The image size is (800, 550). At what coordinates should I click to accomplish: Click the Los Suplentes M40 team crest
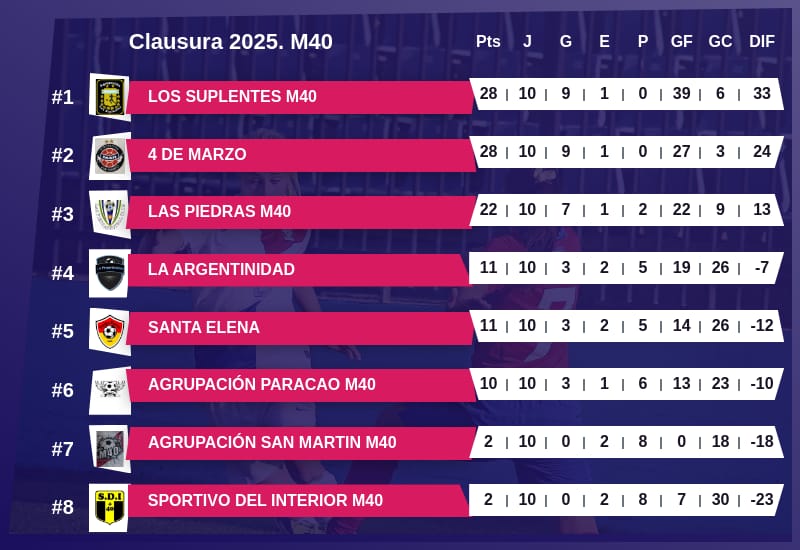(109, 97)
